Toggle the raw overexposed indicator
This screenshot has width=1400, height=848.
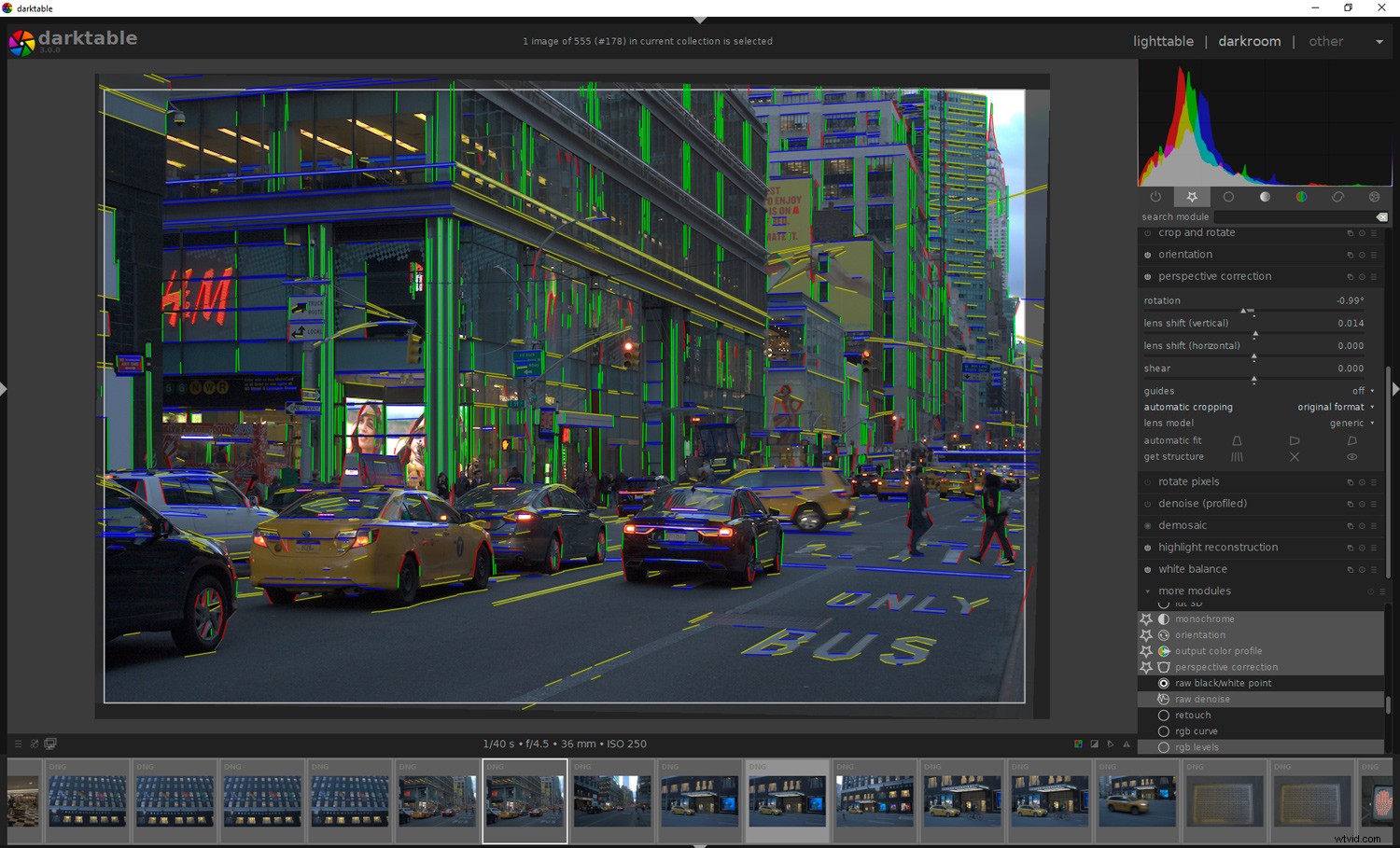pos(1076,744)
